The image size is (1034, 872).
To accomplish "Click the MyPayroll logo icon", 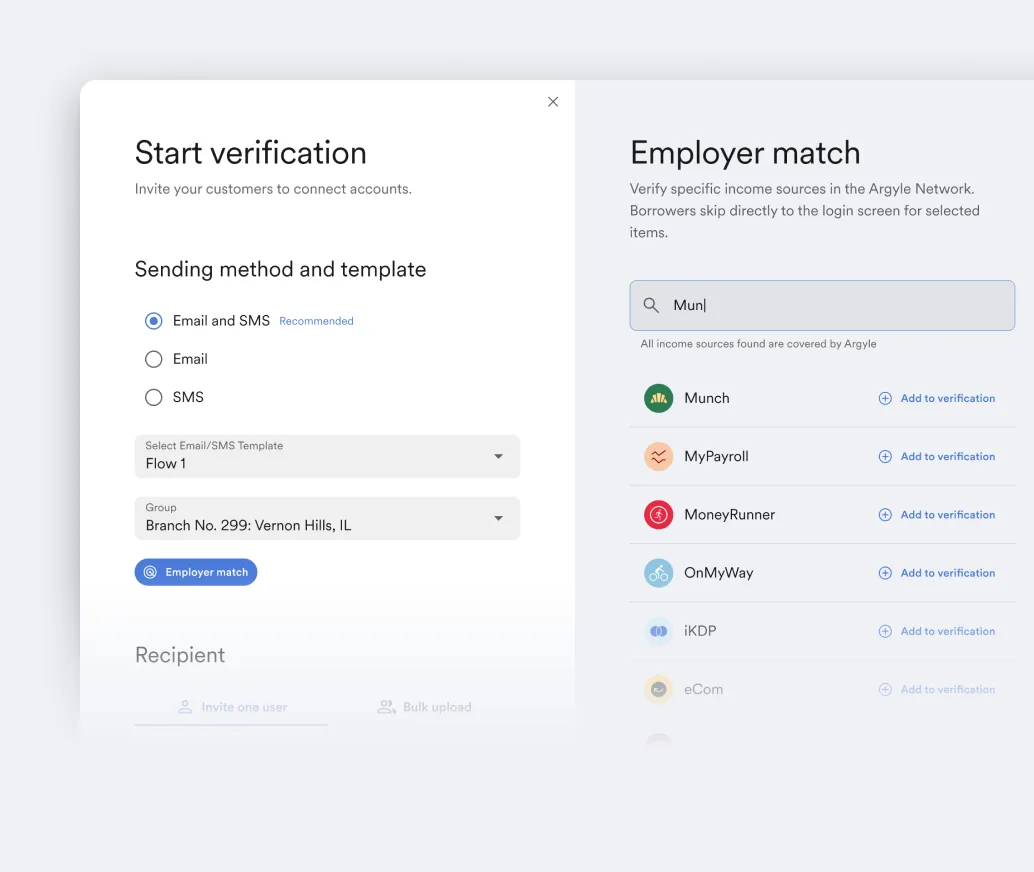I will (x=658, y=456).
